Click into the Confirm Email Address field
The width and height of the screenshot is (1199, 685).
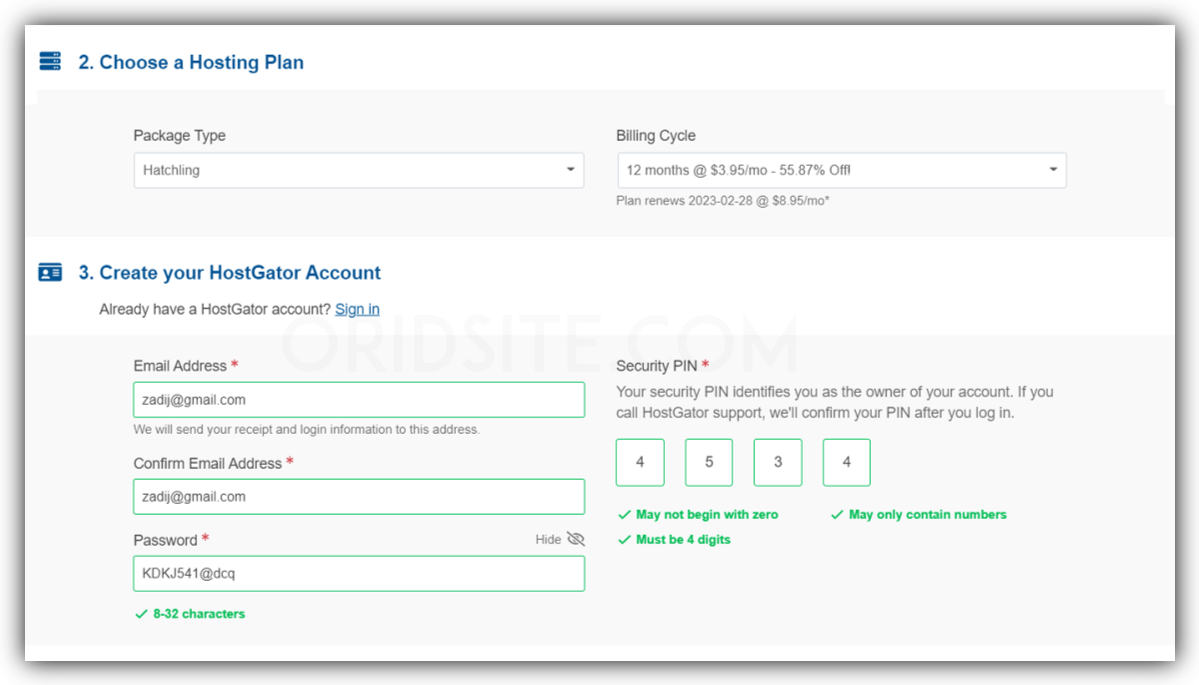coord(359,497)
